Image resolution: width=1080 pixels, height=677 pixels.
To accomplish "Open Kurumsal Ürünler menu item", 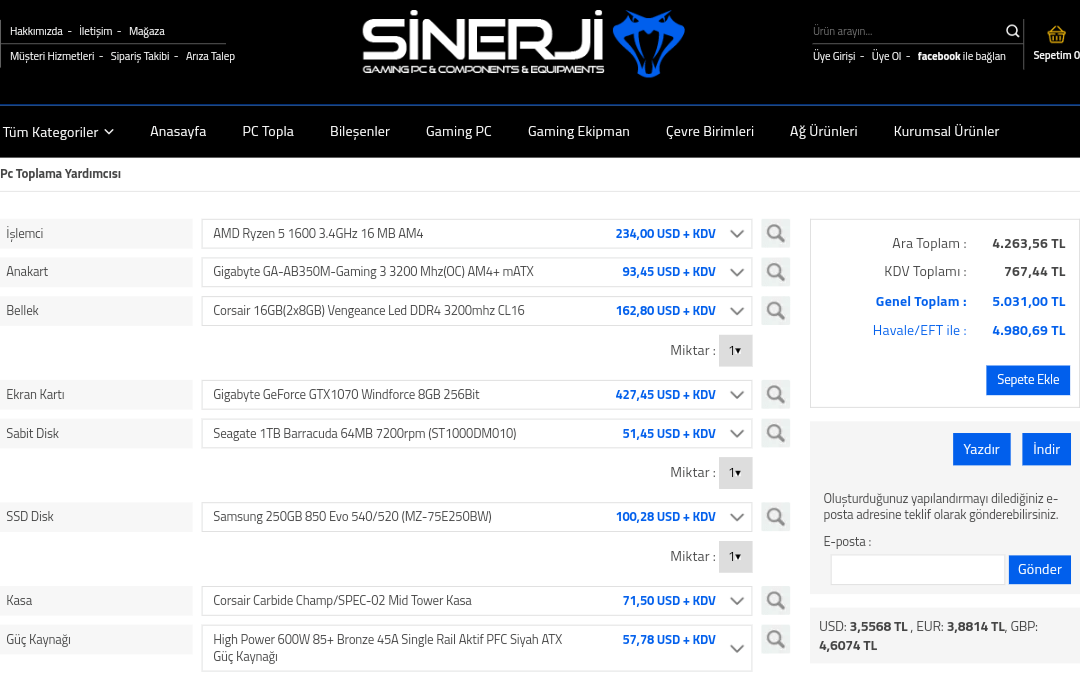I will click(x=946, y=131).
